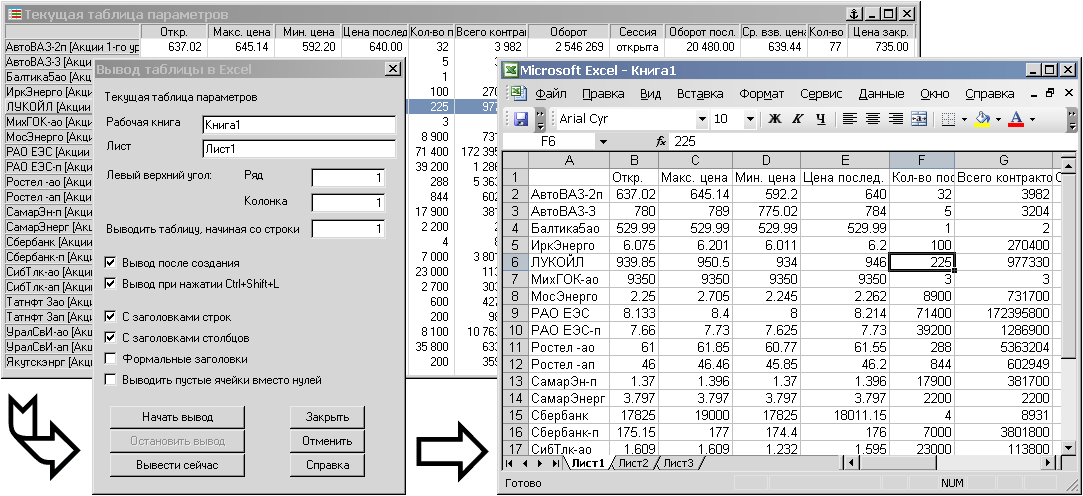Open the Правка menu in Excel

pyautogui.click(x=603, y=94)
